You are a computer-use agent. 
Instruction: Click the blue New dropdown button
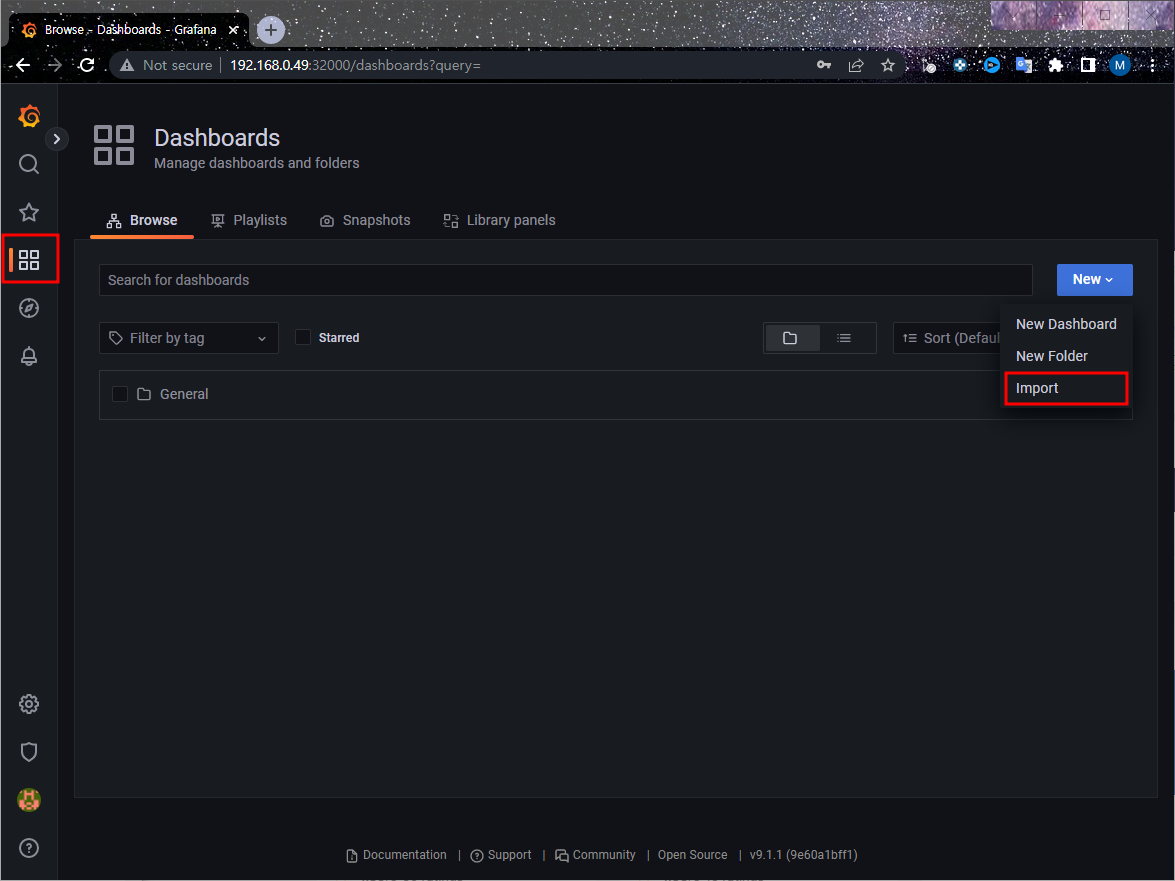coord(1094,279)
